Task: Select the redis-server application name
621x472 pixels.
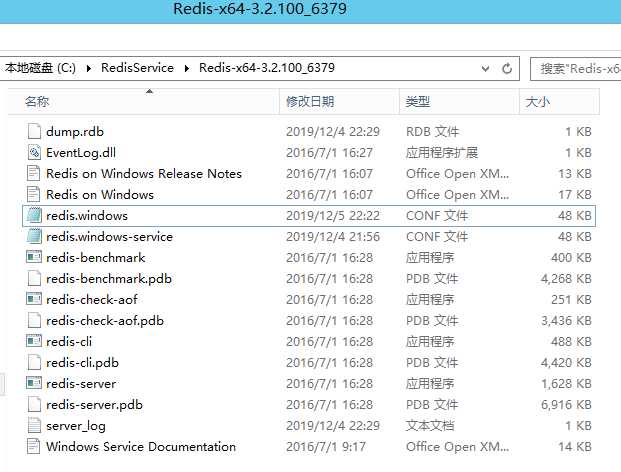Action: pyautogui.click(x=81, y=383)
